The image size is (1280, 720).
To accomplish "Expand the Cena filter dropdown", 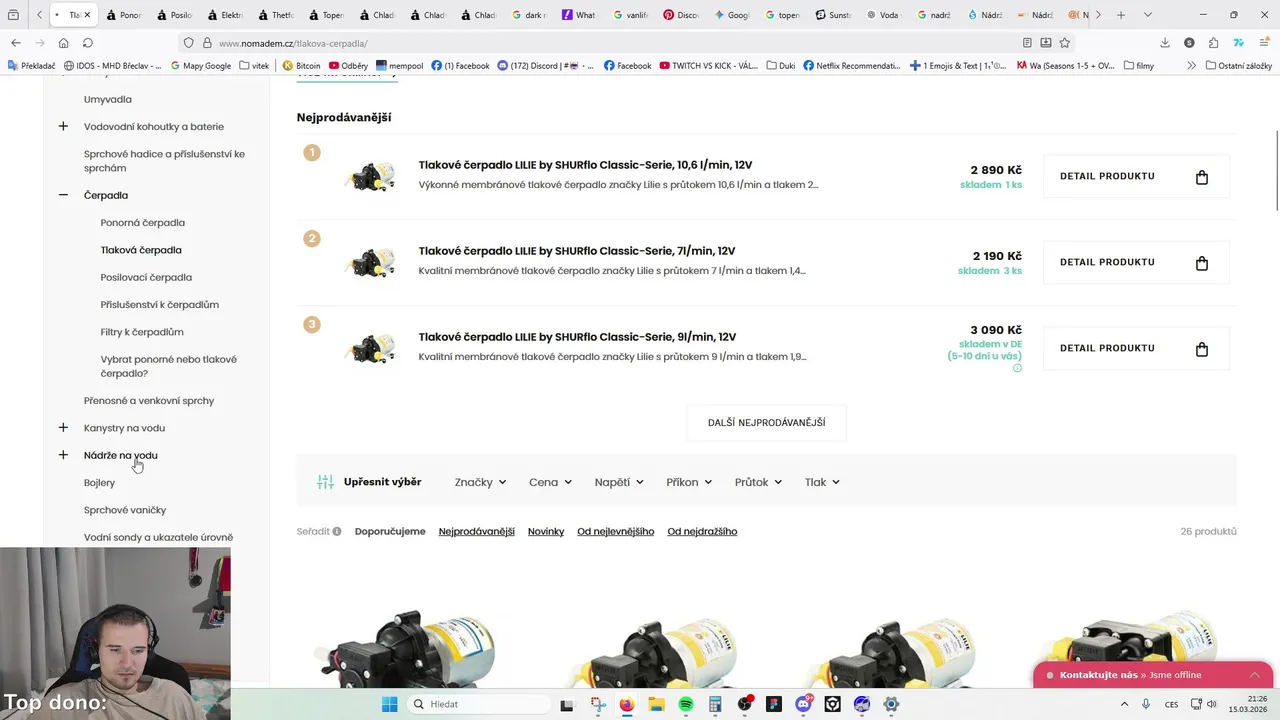I will point(550,482).
